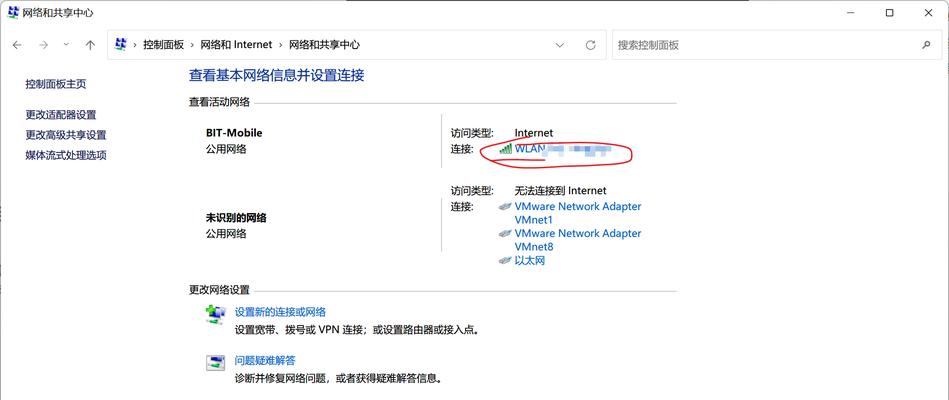The image size is (949, 400).
Task: Open the VMware Network Adapter VMnet8 link
Action: [577, 240]
